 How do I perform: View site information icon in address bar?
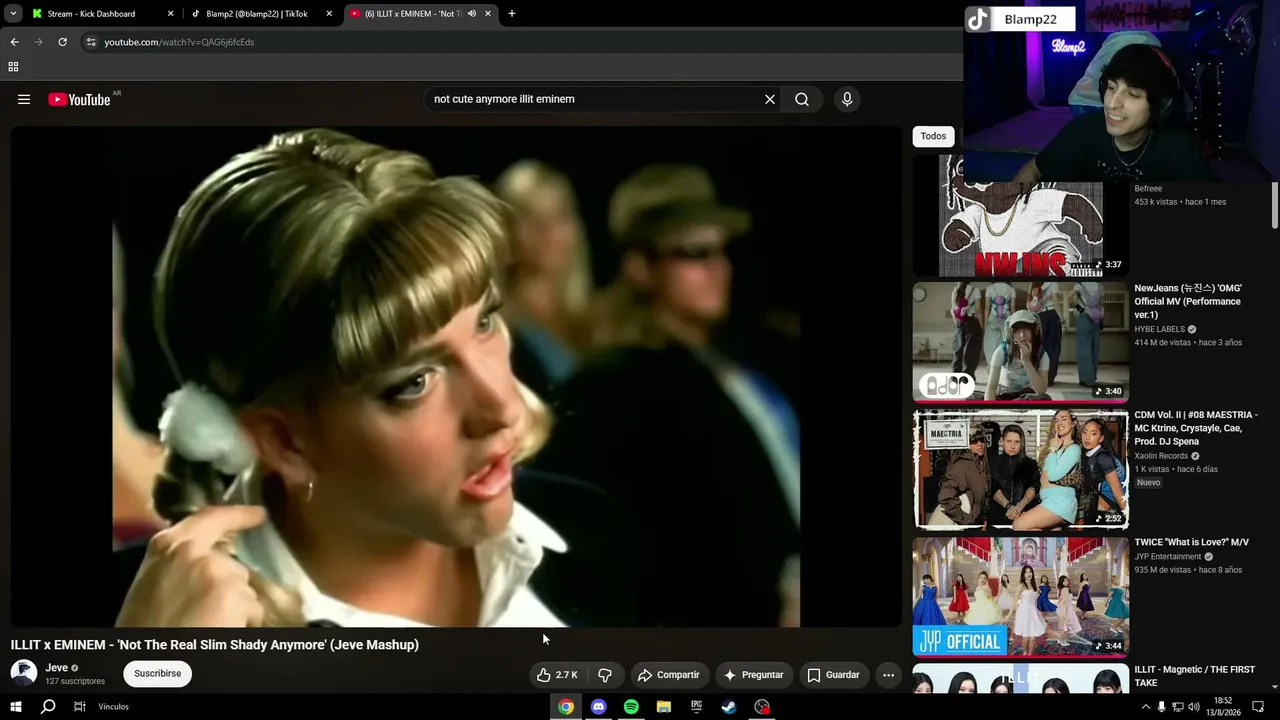[x=91, y=42]
